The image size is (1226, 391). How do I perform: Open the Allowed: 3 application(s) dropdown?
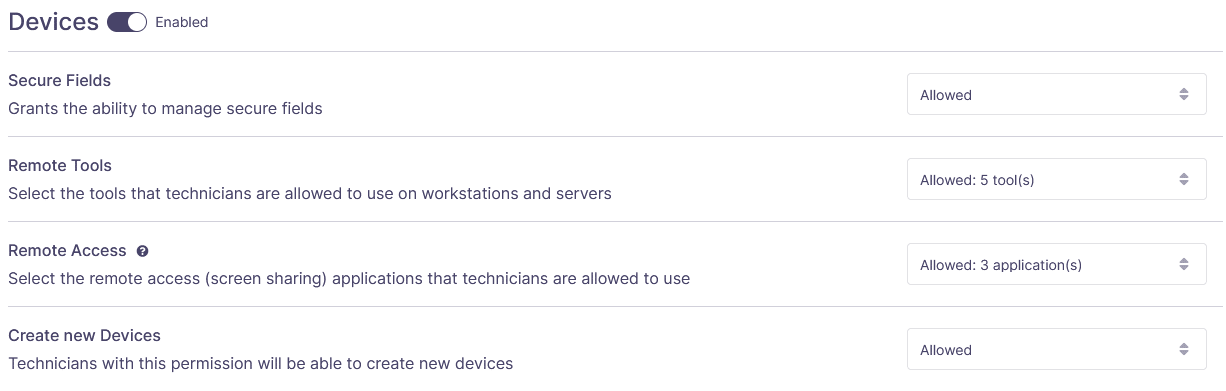point(1056,264)
